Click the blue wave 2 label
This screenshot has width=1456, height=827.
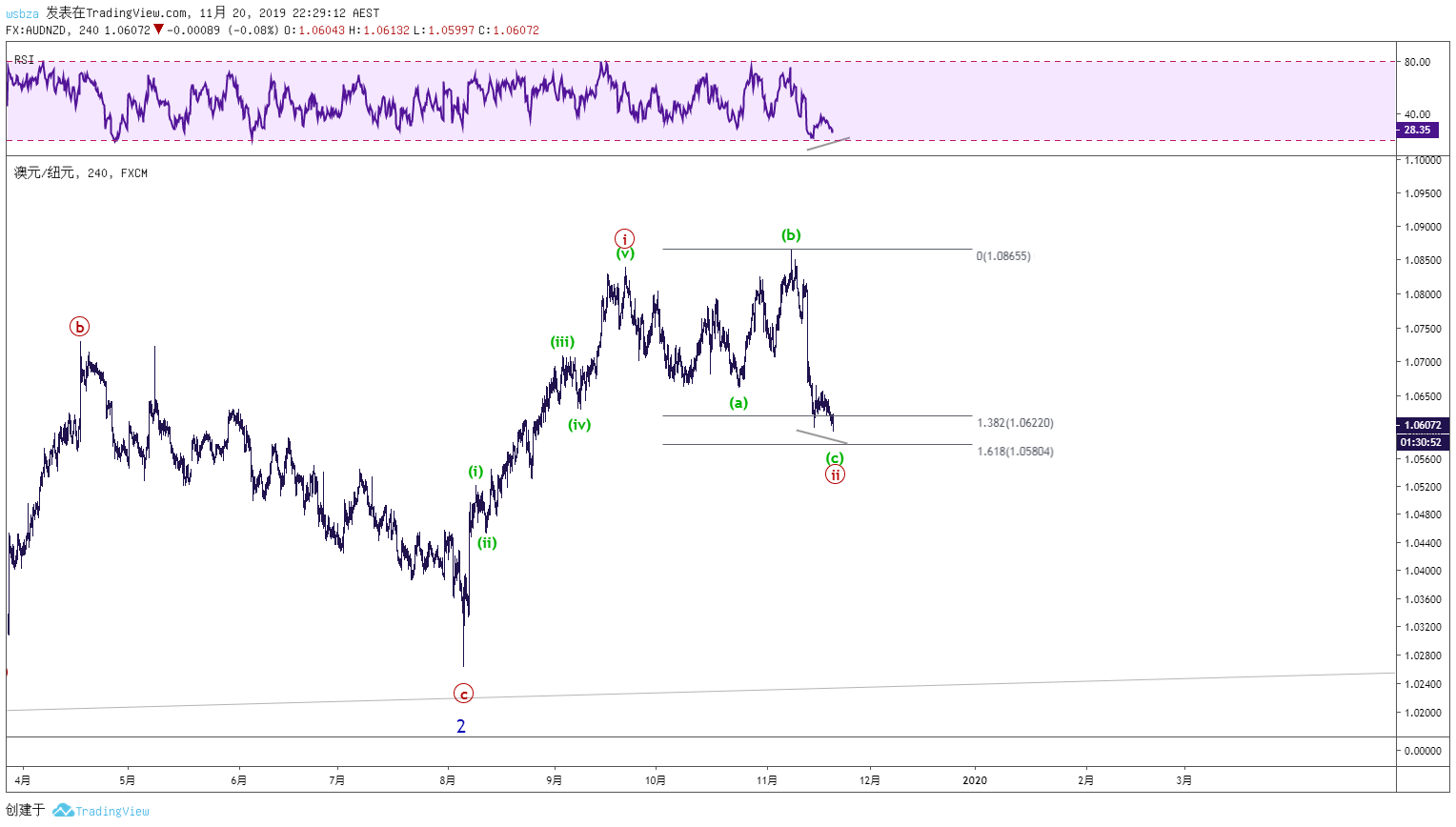point(461,727)
